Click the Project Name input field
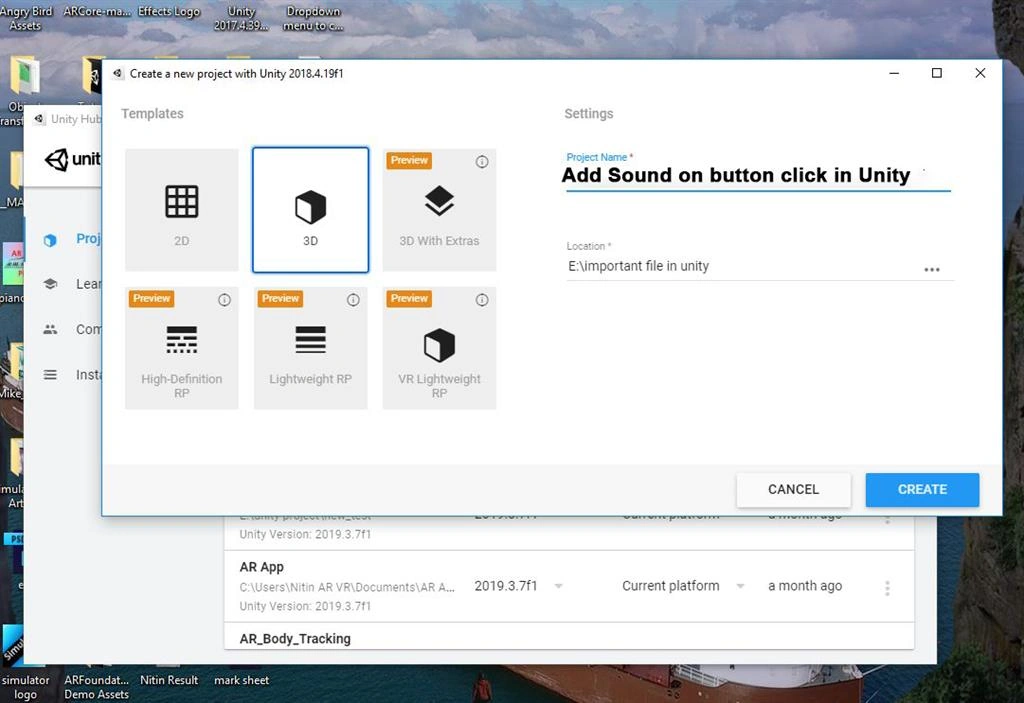Viewport: 1024px width, 703px height. (758, 176)
